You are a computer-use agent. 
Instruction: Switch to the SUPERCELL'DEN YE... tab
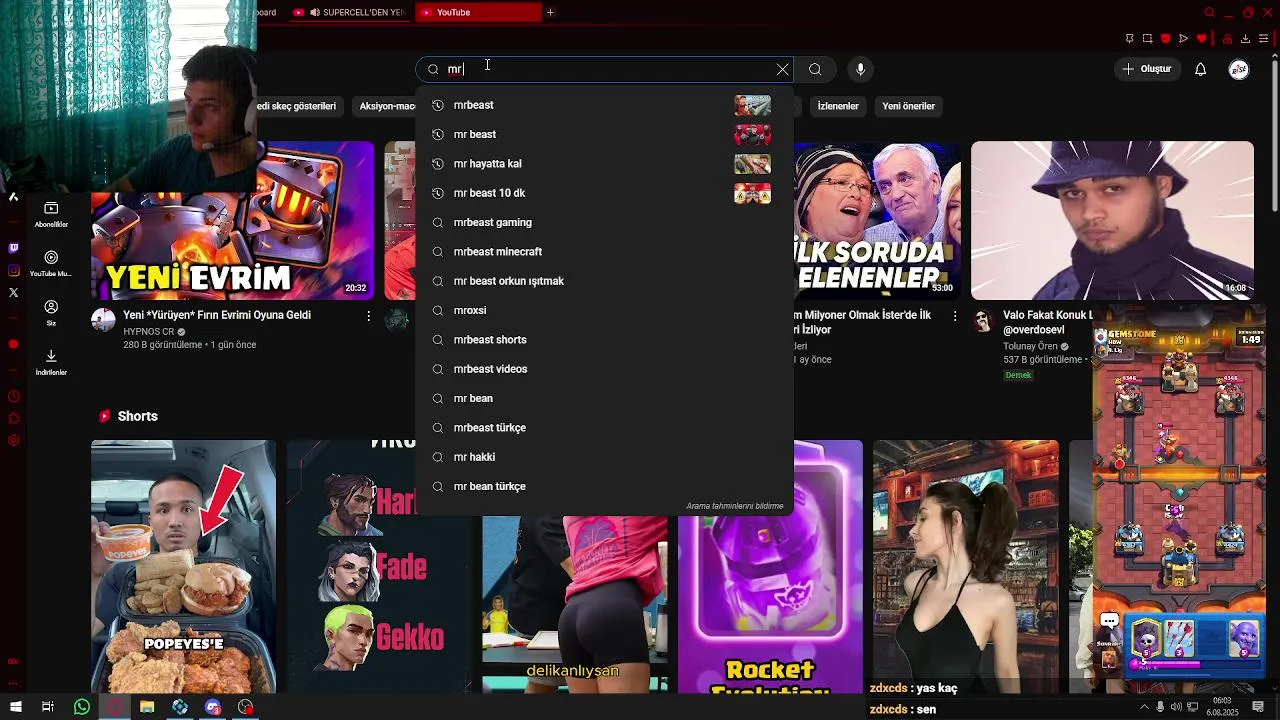point(349,12)
